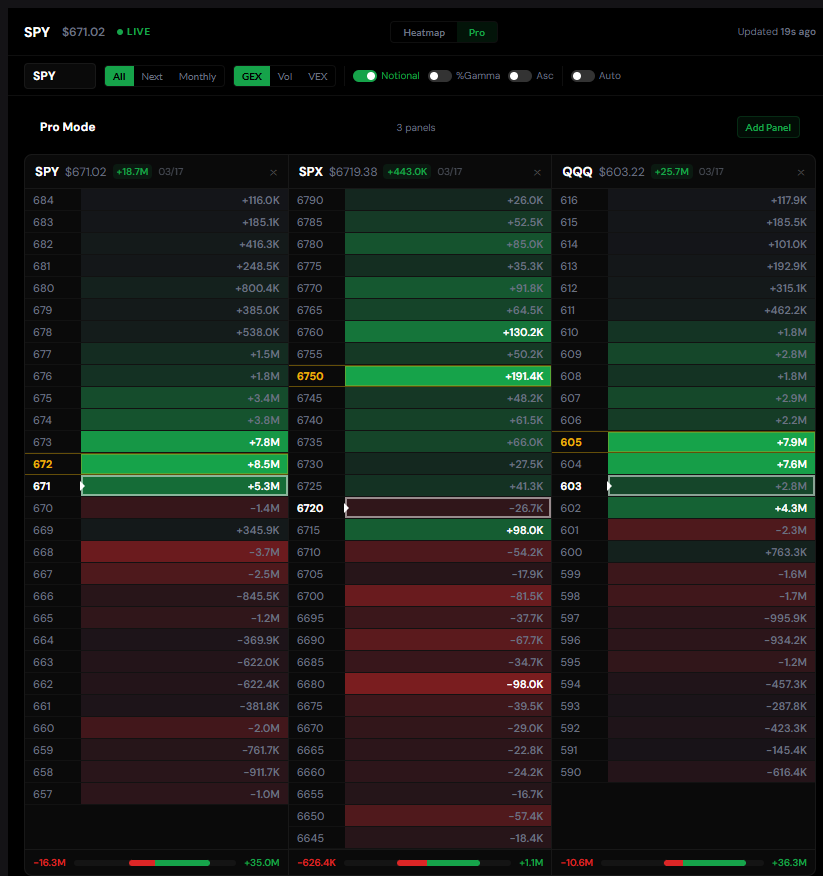The width and height of the screenshot is (823, 876).
Task: Click QQQ panel price $603.22
Action: click(622, 172)
